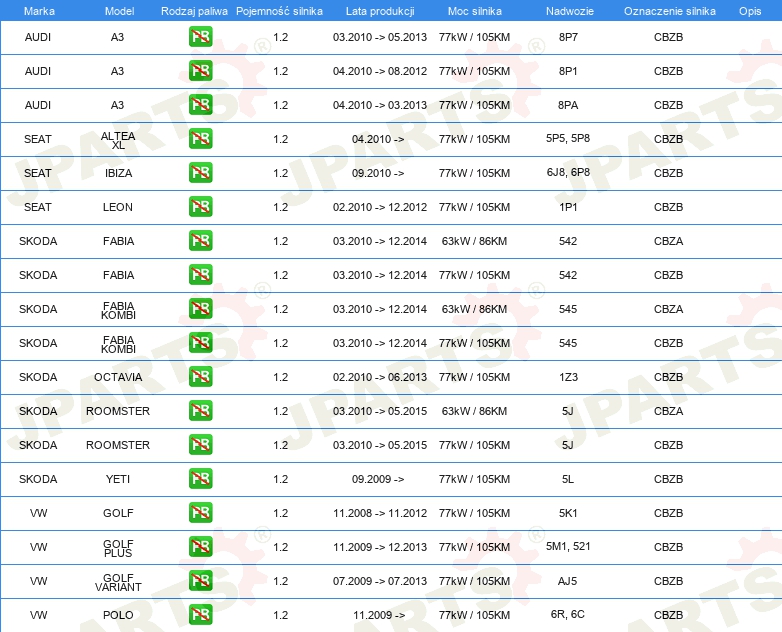Click fuel icon in VW Polo row
This screenshot has width=782, height=632.
(x=200, y=615)
